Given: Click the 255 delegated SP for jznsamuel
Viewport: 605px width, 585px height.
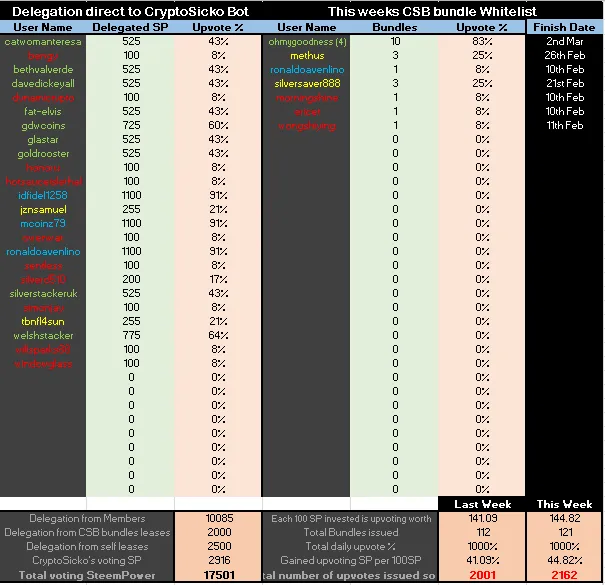Looking at the screenshot, I should [x=131, y=210].
